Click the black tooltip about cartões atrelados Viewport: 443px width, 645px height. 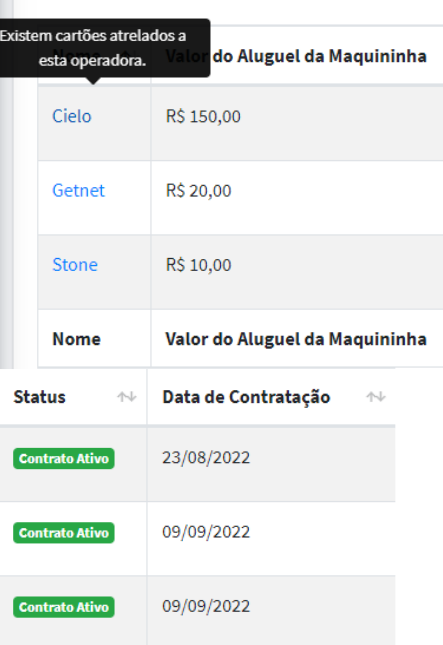click(104, 48)
